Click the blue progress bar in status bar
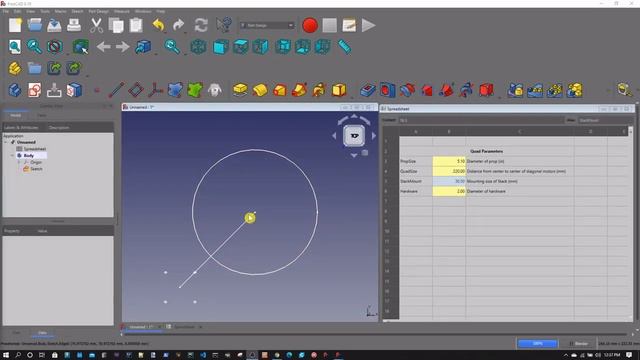This screenshot has height=360, width=640. tap(537, 344)
